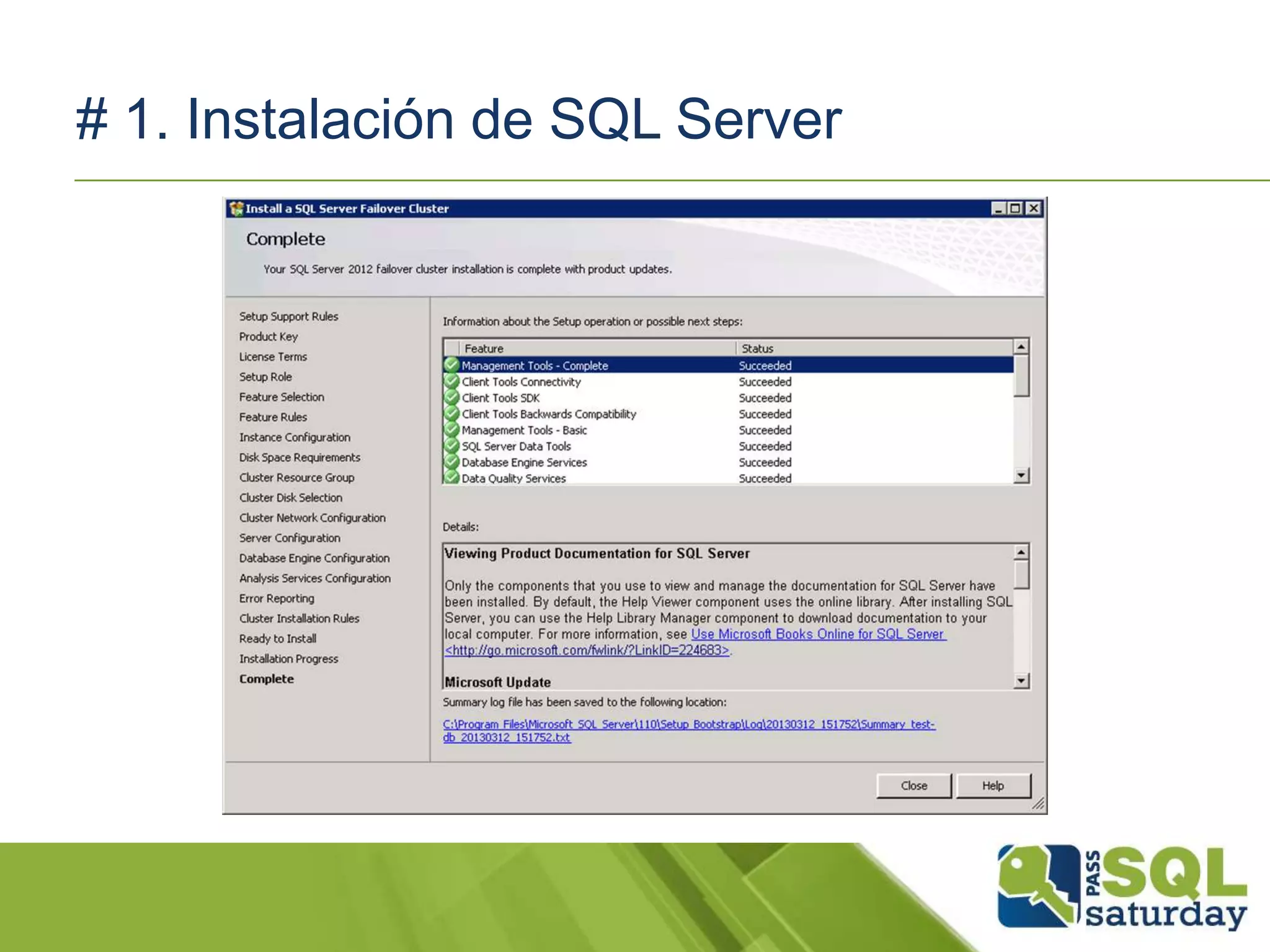The width and height of the screenshot is (1270, 952).
Task: Select the Data Quality Services row
Action: pyautogui.click(x=729, y=478)
